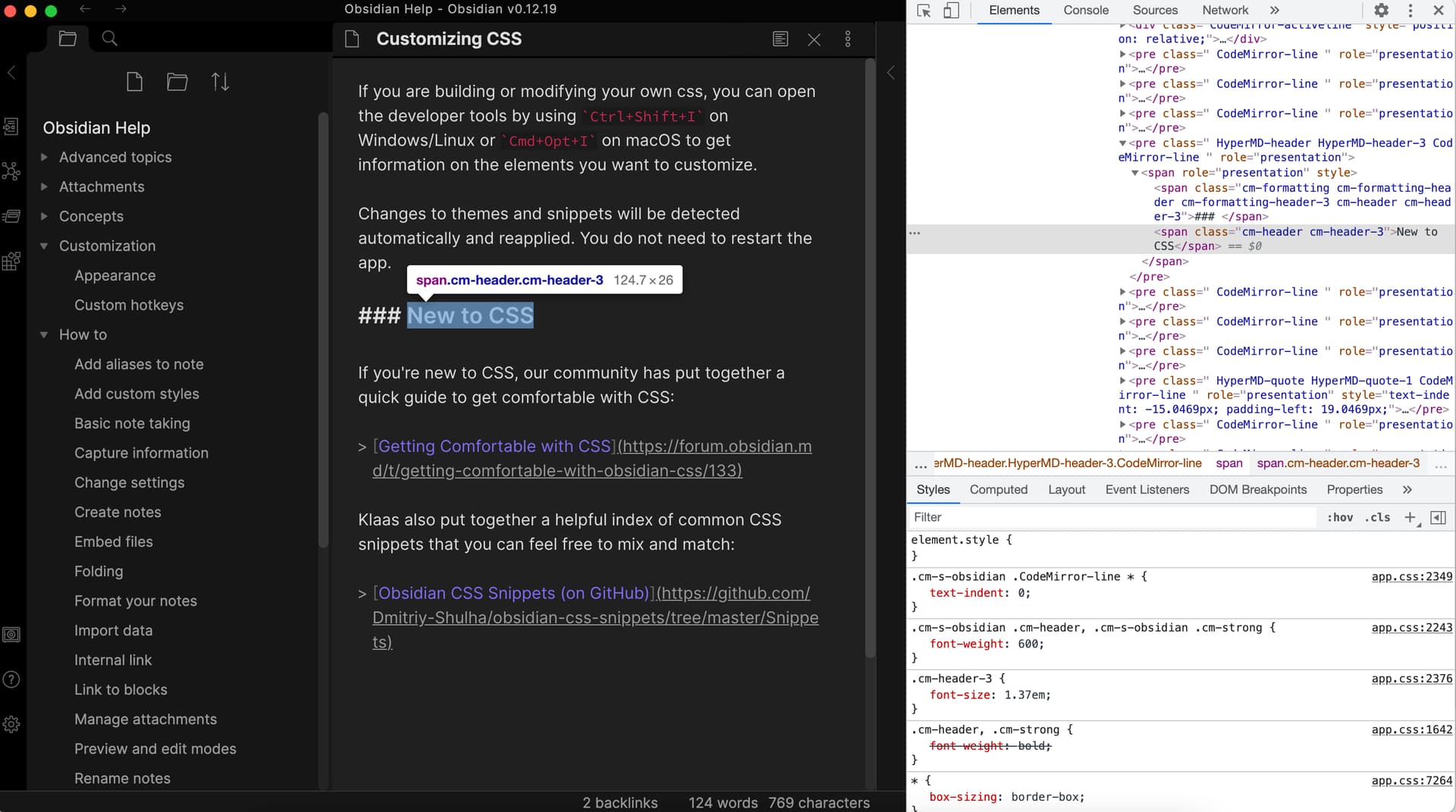Viewport: 1456px width, 812px height.
Task: Open graph view from the left ribbon
Action: 11,171
